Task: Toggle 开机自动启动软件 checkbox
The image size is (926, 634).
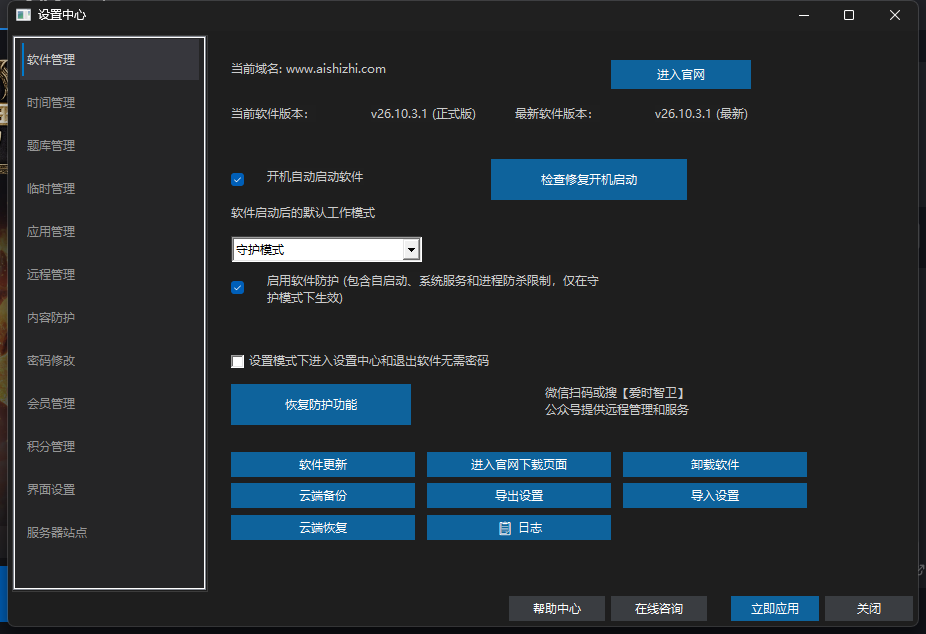Action: (237, 179)
